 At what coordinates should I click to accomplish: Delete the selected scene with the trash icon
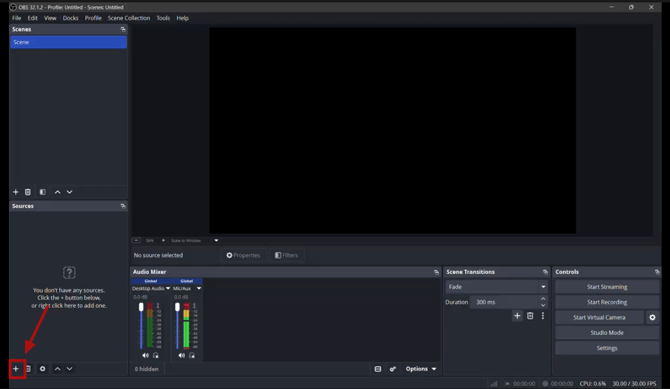click(28, 192)
